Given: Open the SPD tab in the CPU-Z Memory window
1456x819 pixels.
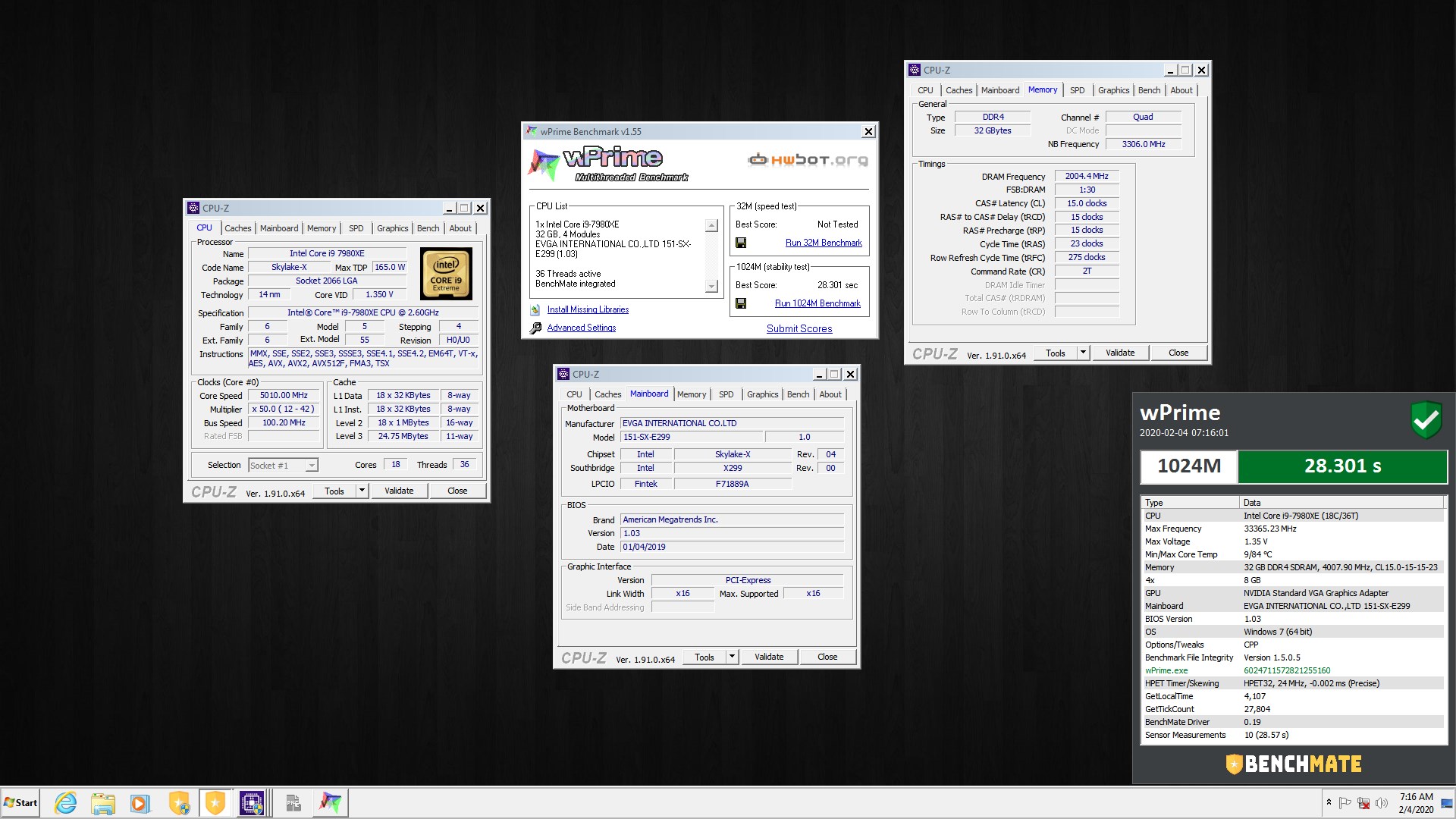Looking at the screenshot, I should point(1077,90).
